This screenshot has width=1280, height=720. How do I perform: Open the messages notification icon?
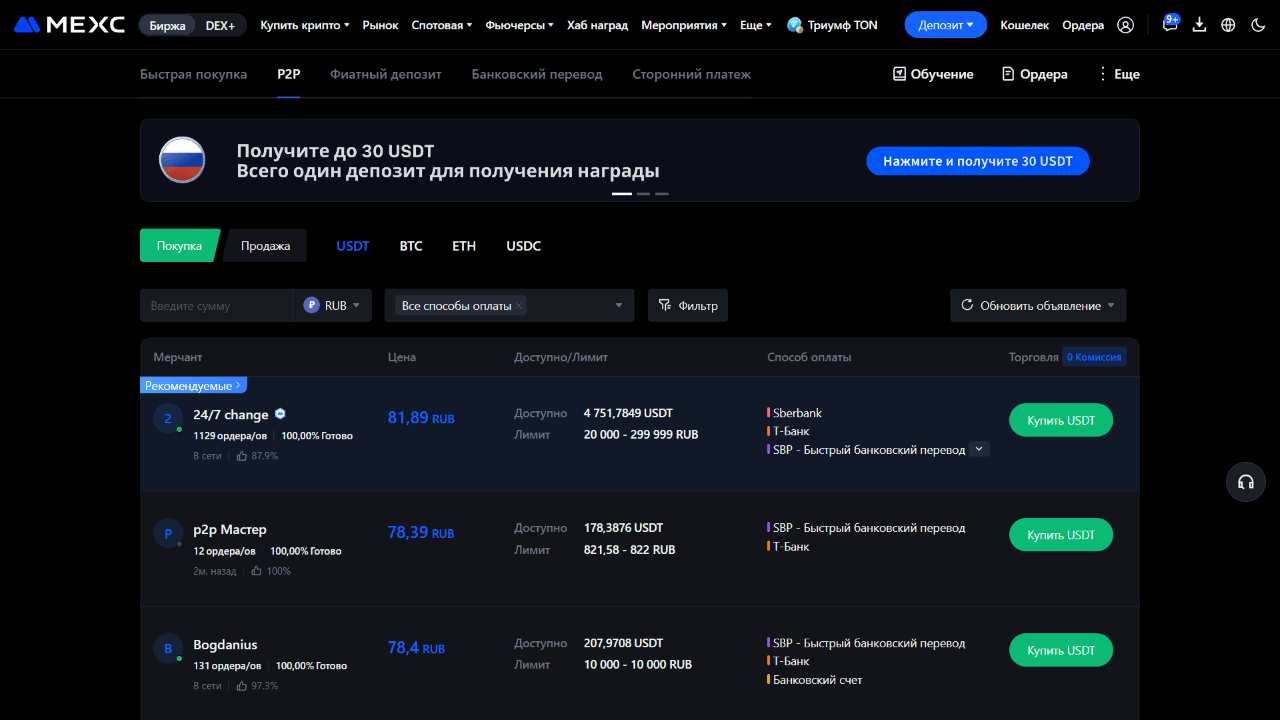1170,25
